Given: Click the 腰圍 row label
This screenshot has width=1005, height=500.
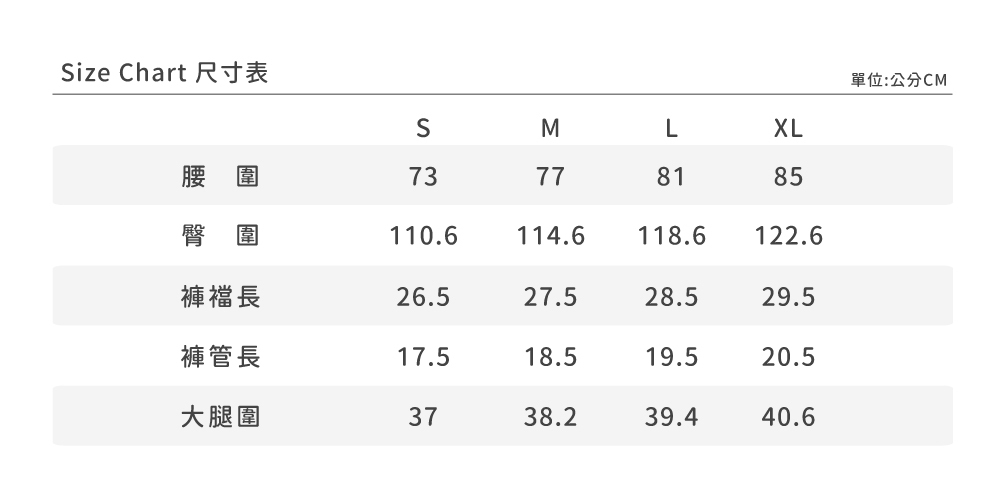Looking at the screenshot, I should click(221, 177).
